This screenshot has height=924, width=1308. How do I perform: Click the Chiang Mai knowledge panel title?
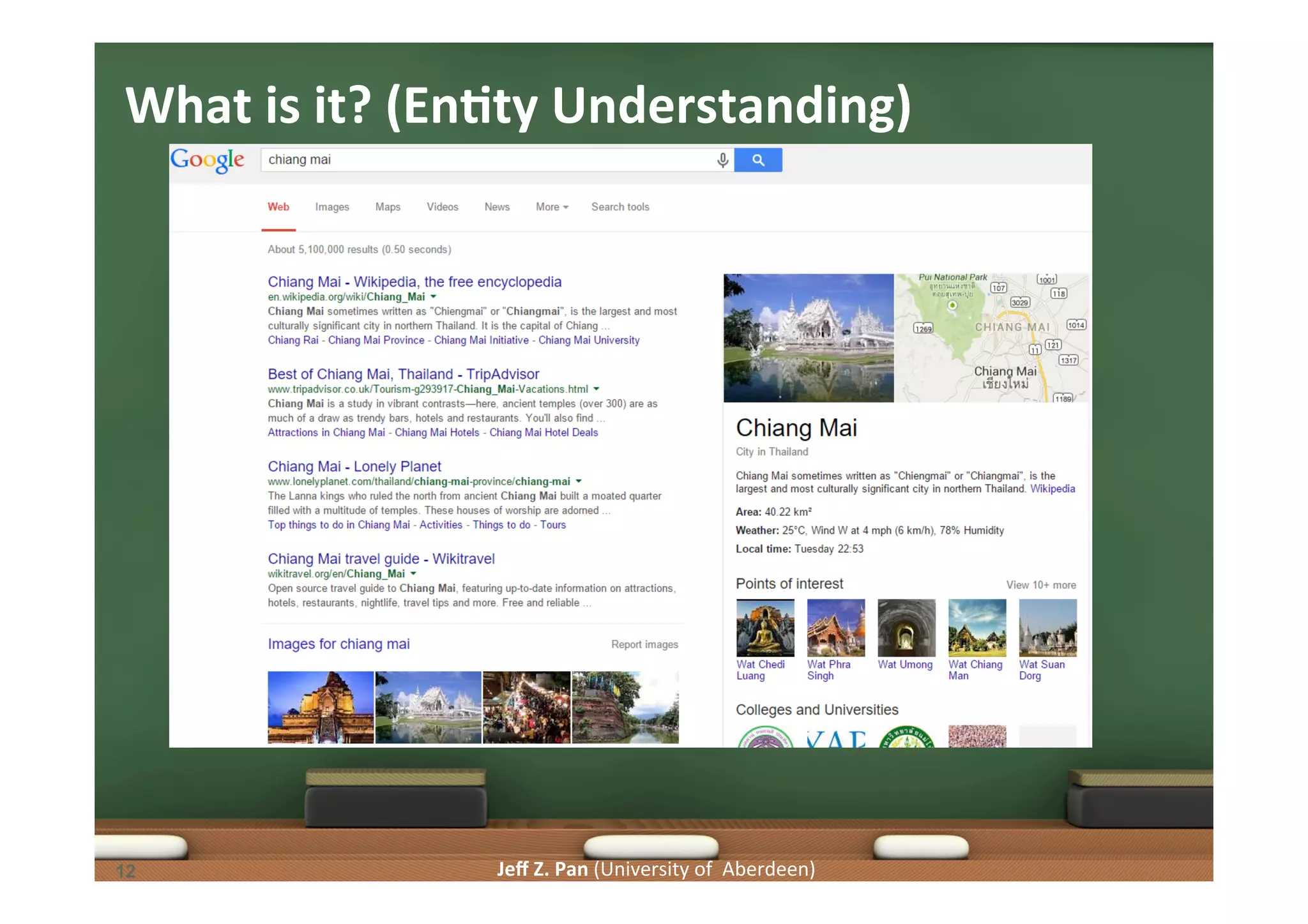796,428
